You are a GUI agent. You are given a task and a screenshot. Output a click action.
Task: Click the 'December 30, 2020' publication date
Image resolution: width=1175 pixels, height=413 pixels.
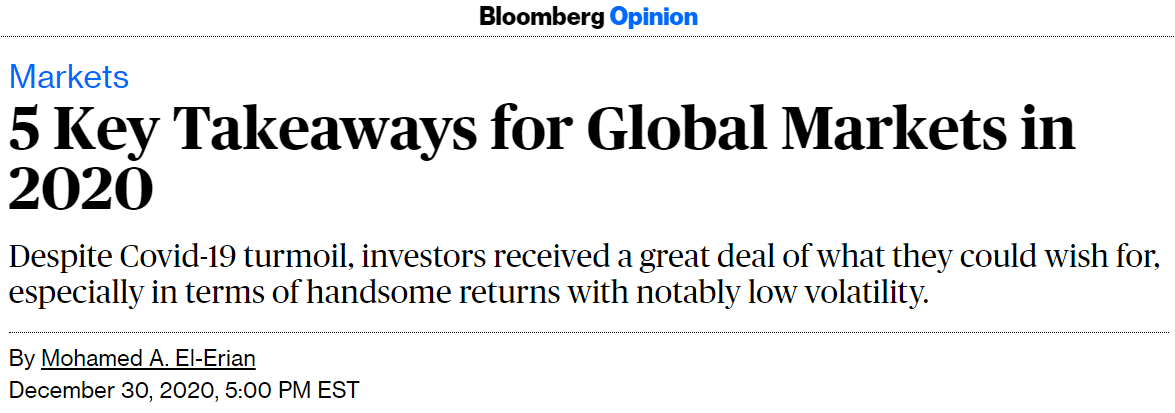pyautogui.click(x=112, y=391)
